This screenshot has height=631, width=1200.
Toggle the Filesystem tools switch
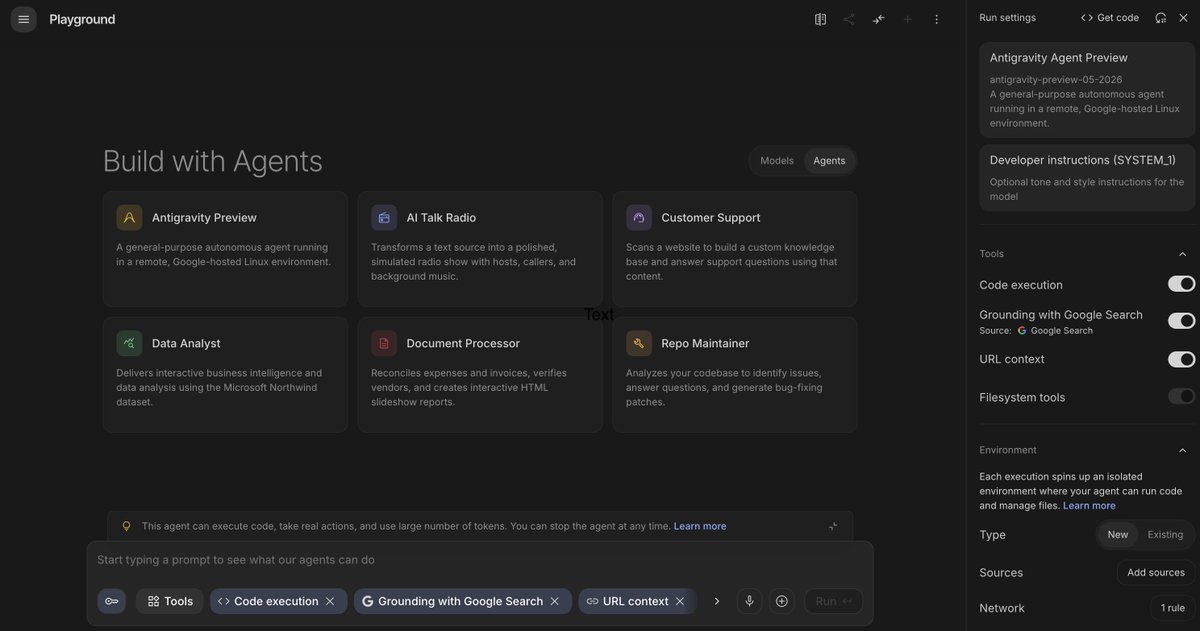pos(1181,396)
